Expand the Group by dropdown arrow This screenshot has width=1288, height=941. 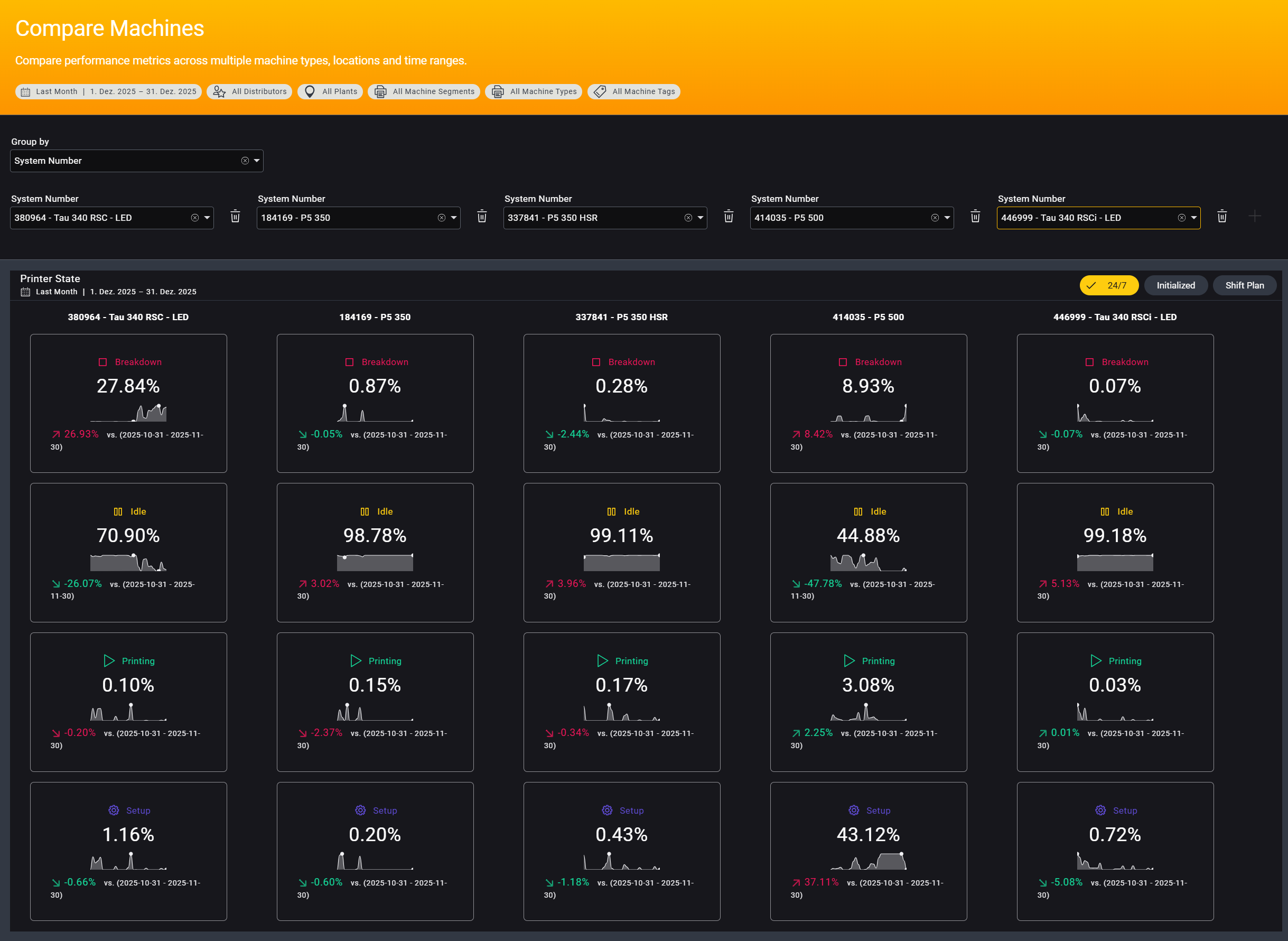pyautogui.click(x=257, y=161)
